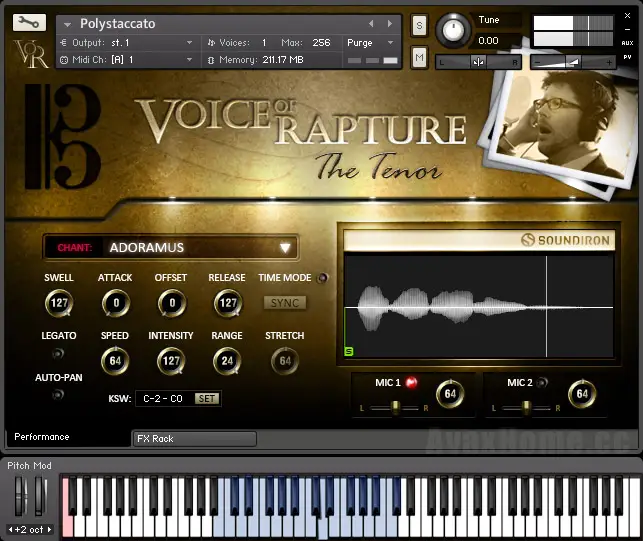Solo the instrument with S button

(x=419, y=26)
